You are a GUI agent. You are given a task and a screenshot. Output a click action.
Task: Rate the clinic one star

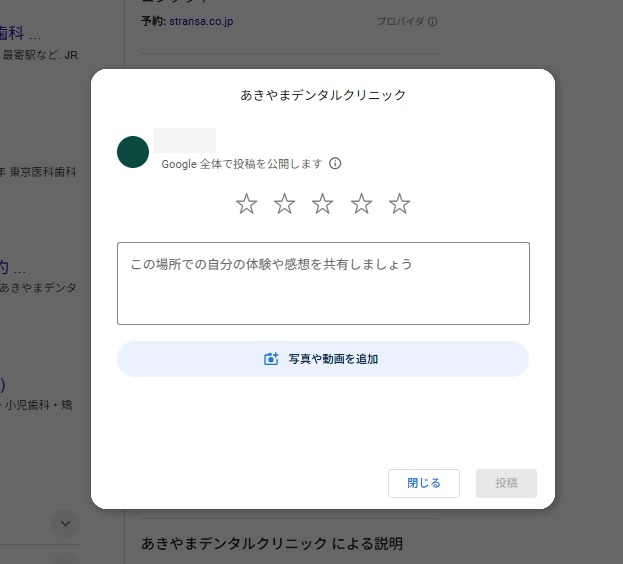pos(246,204)
